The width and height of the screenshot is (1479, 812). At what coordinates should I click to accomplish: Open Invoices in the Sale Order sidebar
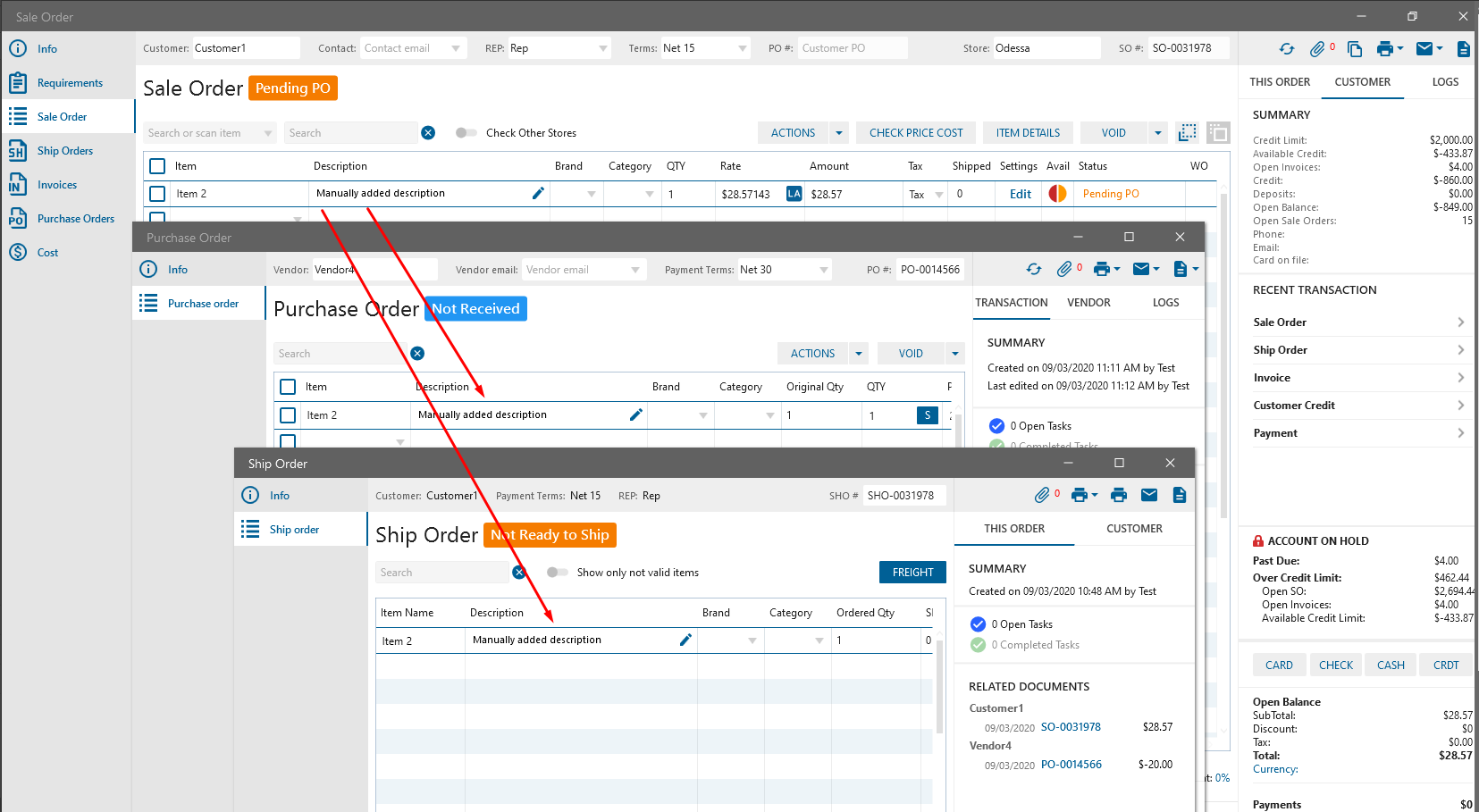(x=68, y=185)
